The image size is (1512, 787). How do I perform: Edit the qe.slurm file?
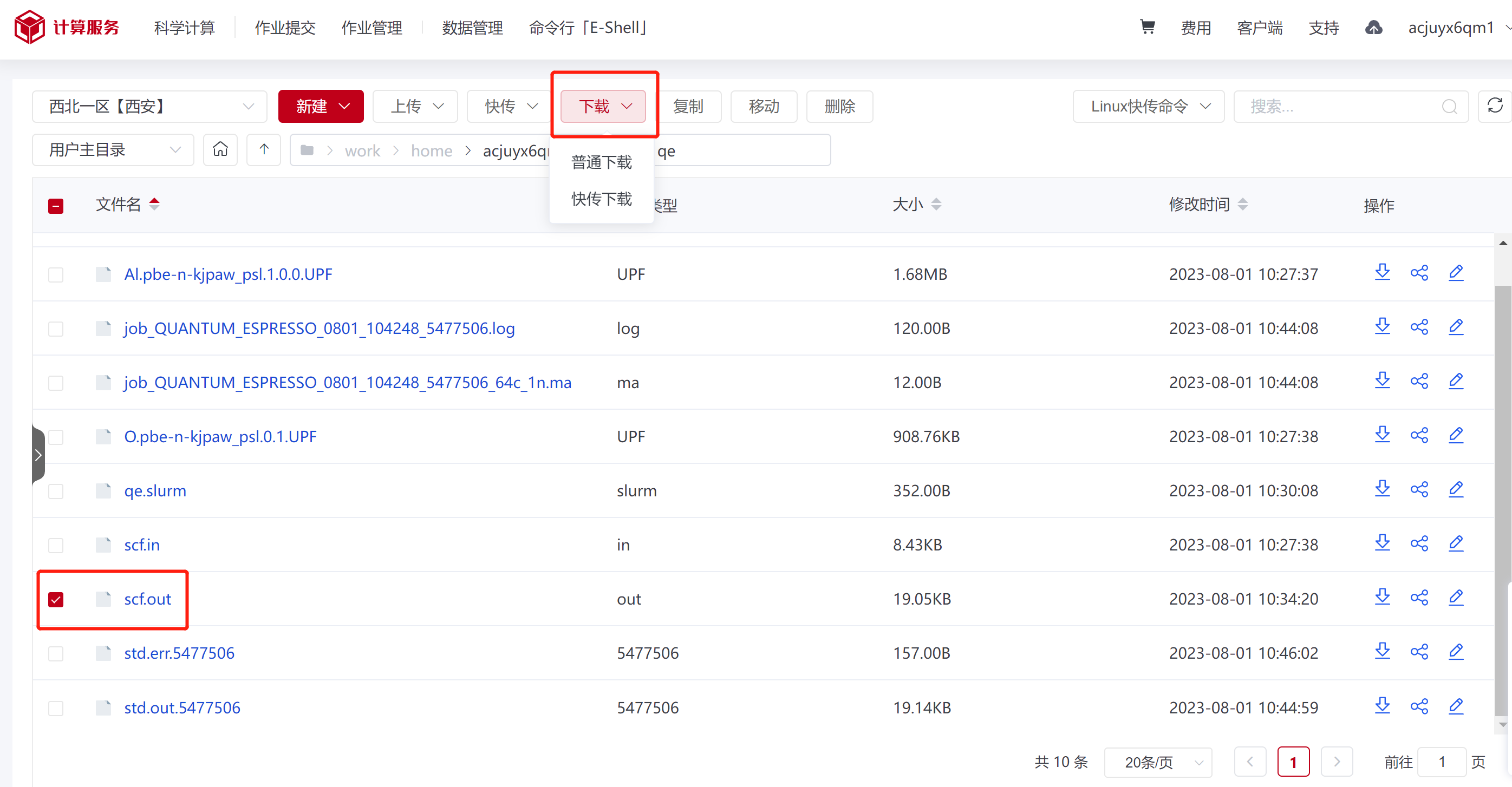1456,489
